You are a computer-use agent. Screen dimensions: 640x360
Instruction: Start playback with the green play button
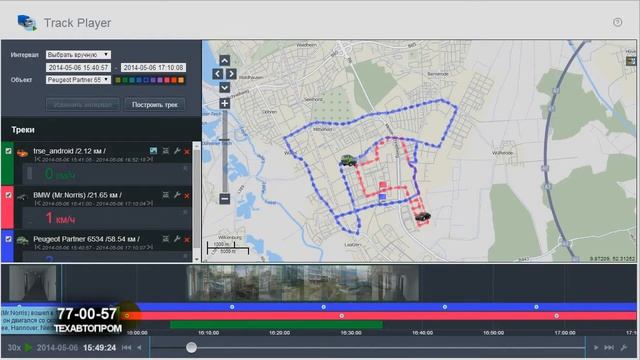pos(28,347)
